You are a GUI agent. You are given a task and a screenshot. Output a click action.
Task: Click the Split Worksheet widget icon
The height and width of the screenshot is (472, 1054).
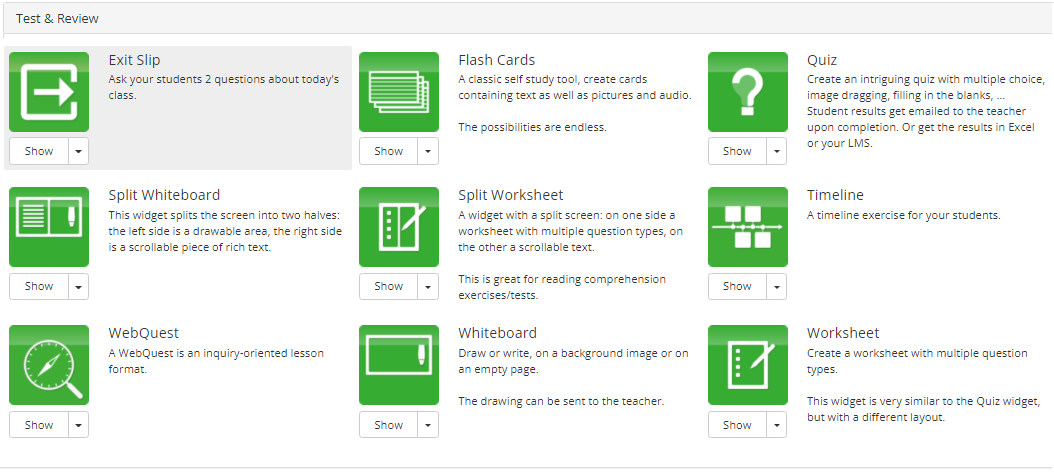(399, 227)
